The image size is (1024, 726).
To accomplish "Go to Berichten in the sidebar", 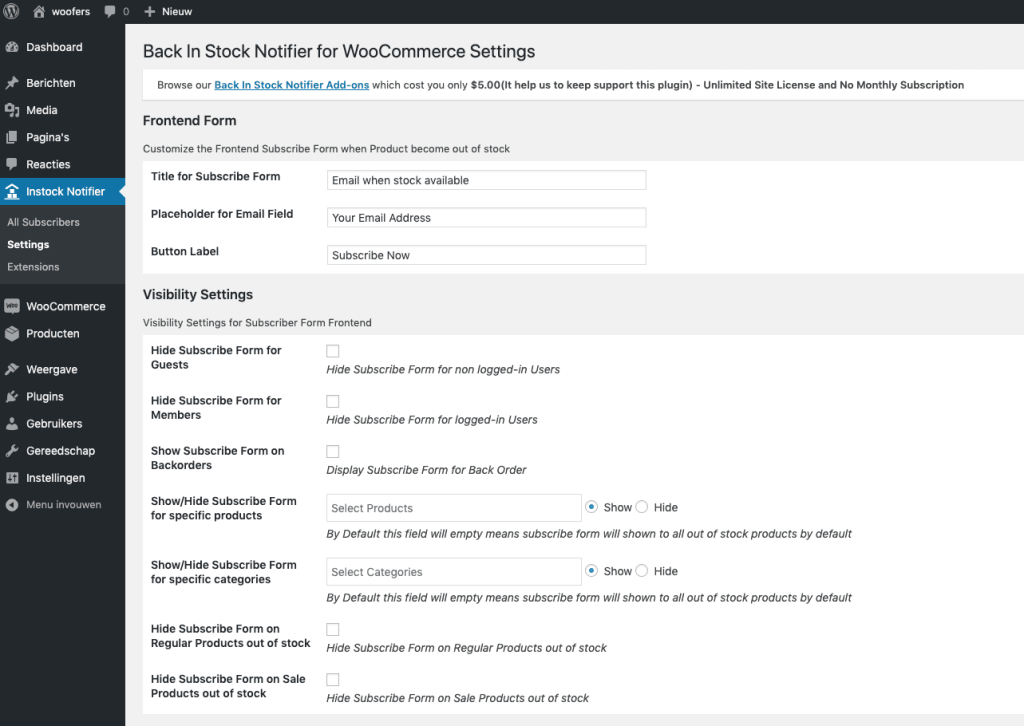I will point(62,83).
